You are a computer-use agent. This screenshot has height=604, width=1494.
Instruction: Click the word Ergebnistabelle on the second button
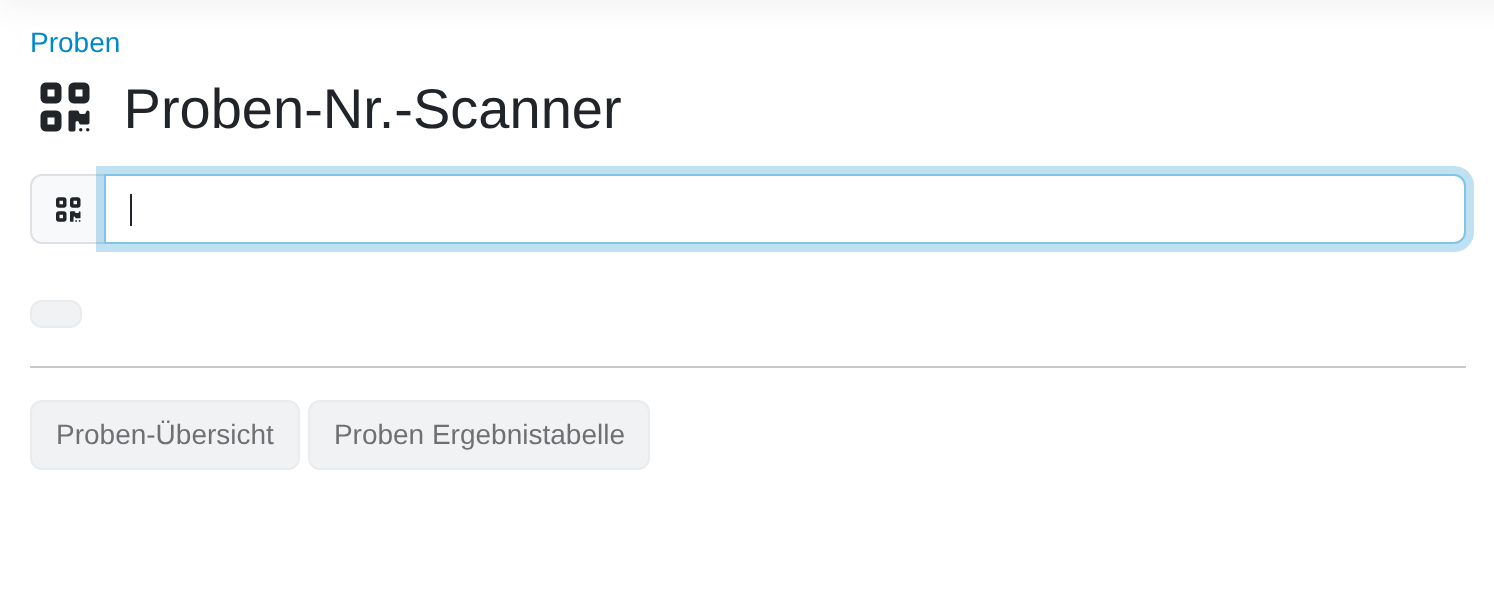528,435
